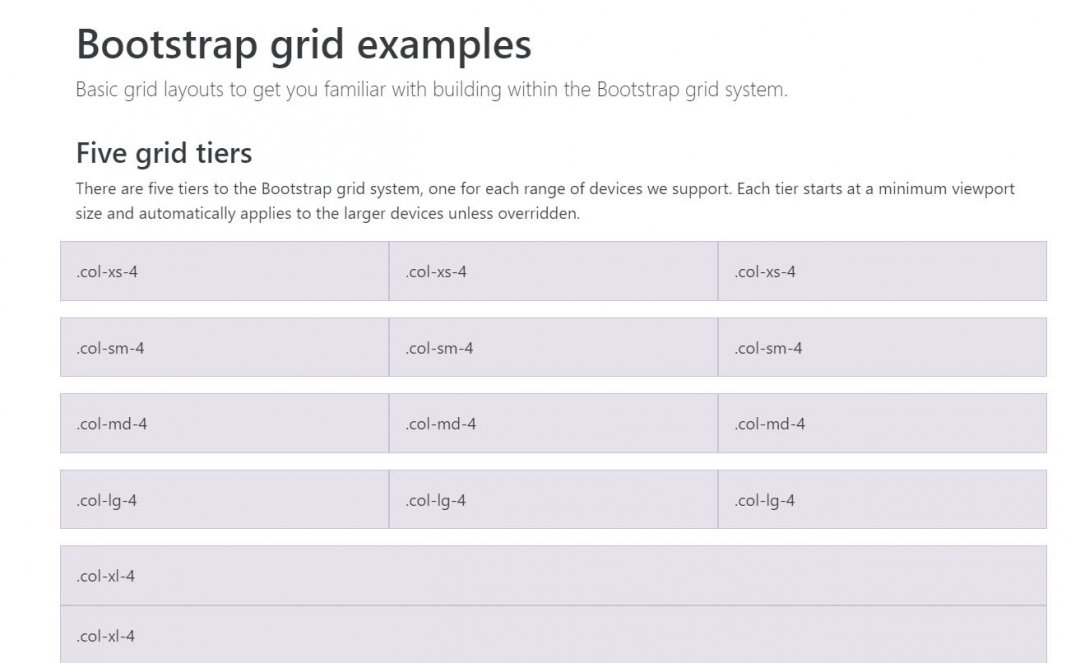Screen dimensions: 1080x663
Task: Click the Five grid tiers heading
Action: 164,153
